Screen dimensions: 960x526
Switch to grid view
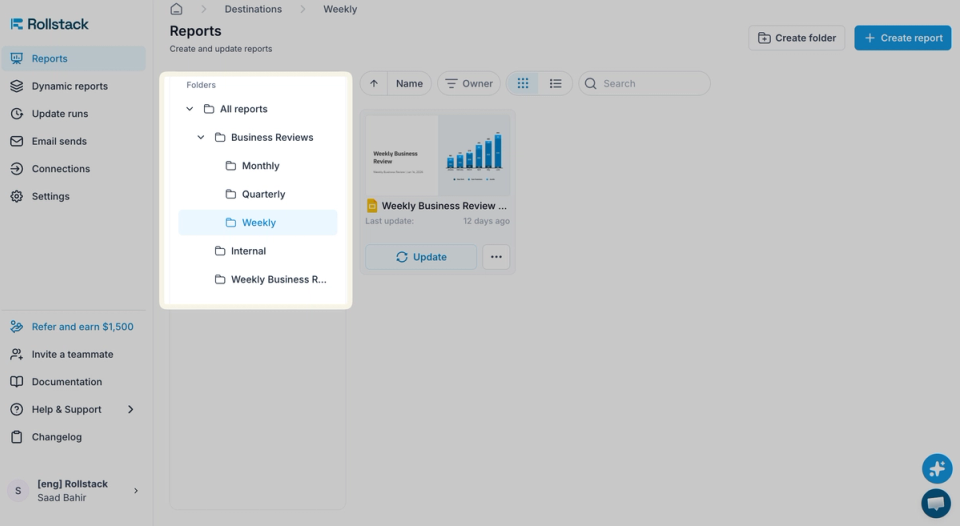pos(522,83)
